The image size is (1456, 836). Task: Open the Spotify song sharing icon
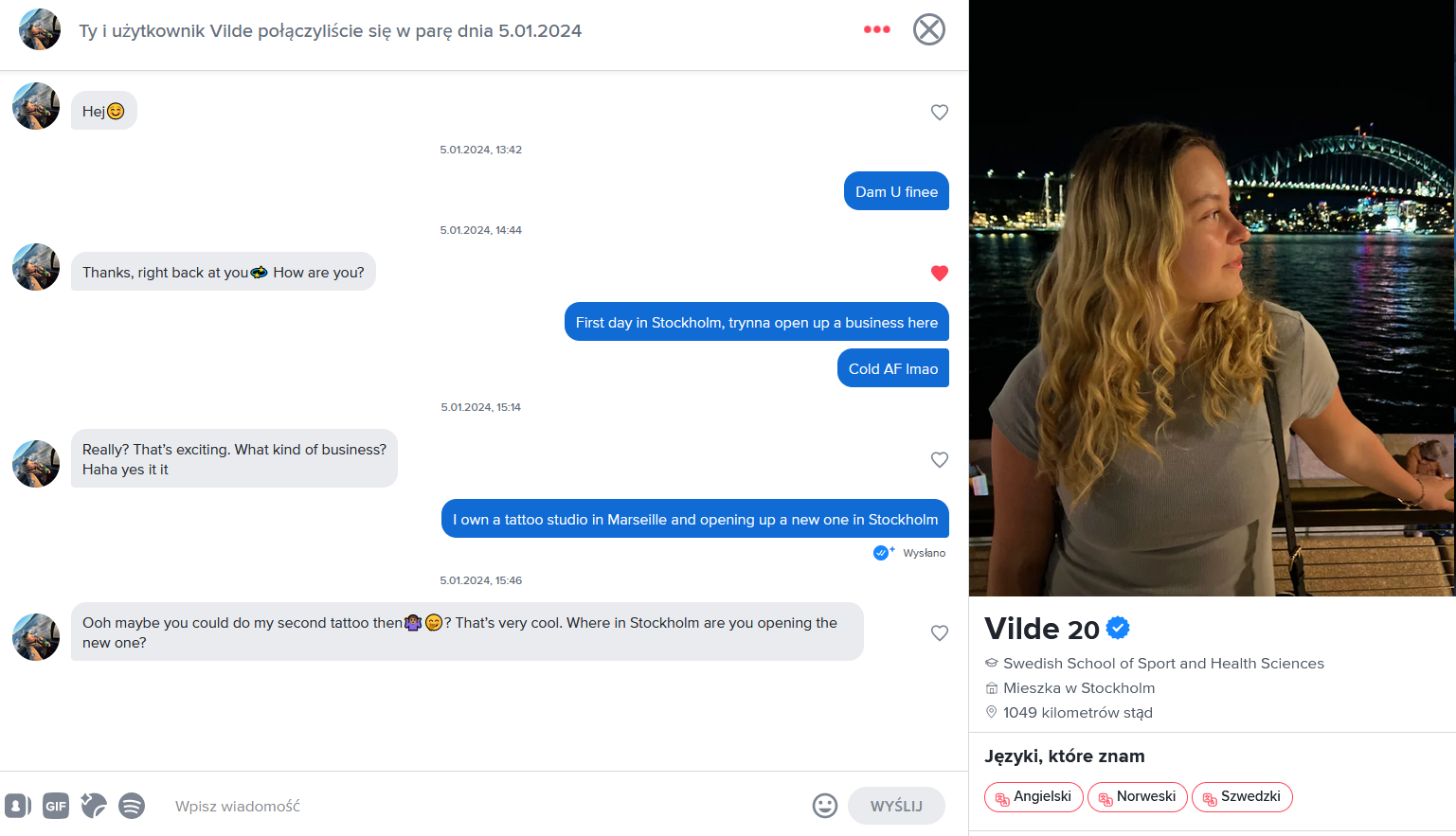pos(132,806)
